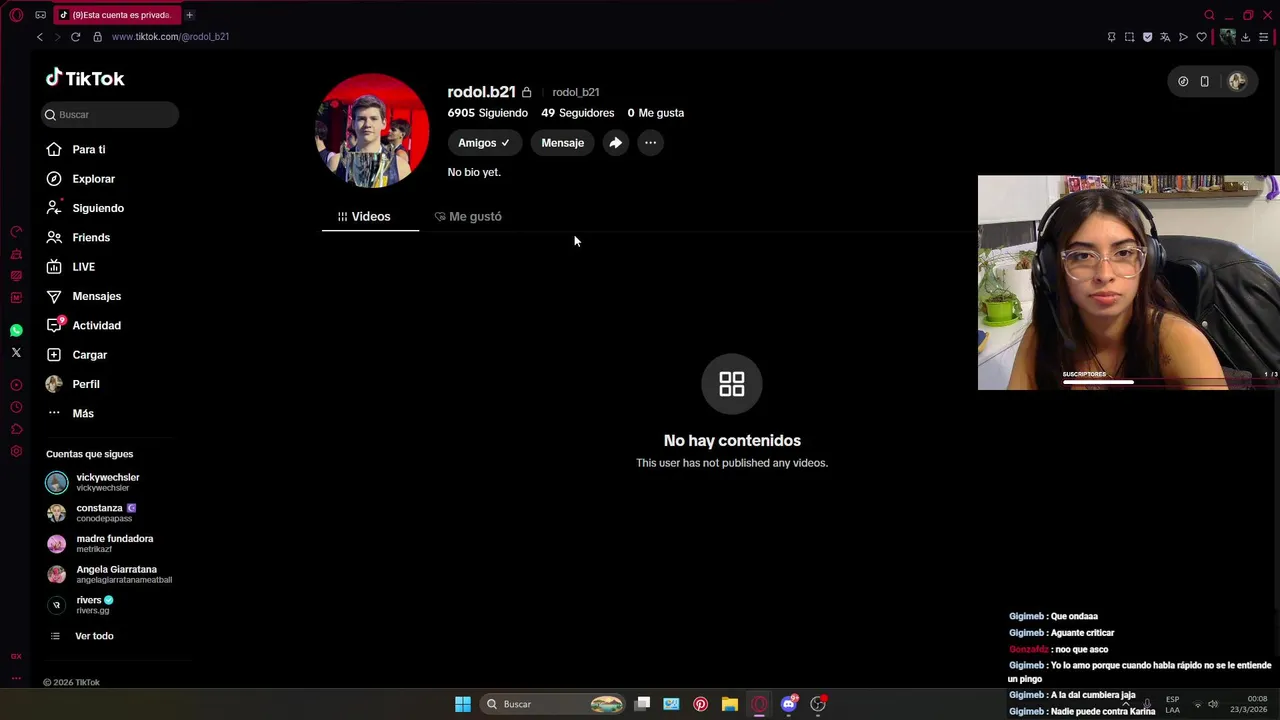The image size is (1280, 720).
Task: Open Opera sidebar settings gear
Action: (16, 452)
